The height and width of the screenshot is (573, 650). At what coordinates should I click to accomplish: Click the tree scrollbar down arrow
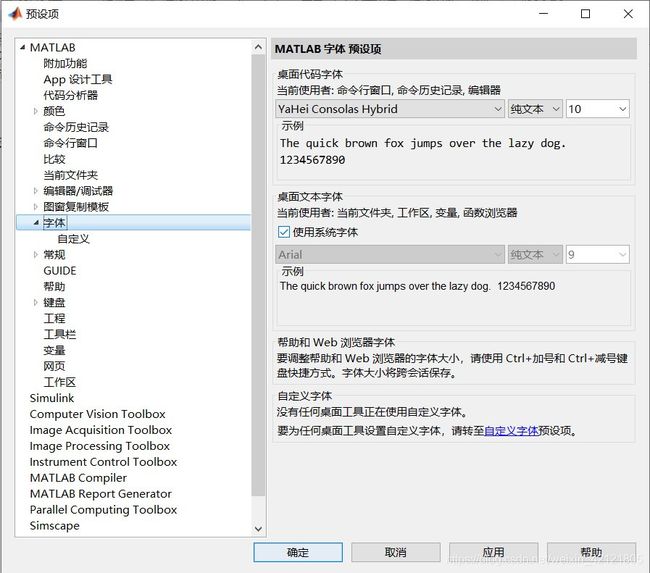(258, 529)
